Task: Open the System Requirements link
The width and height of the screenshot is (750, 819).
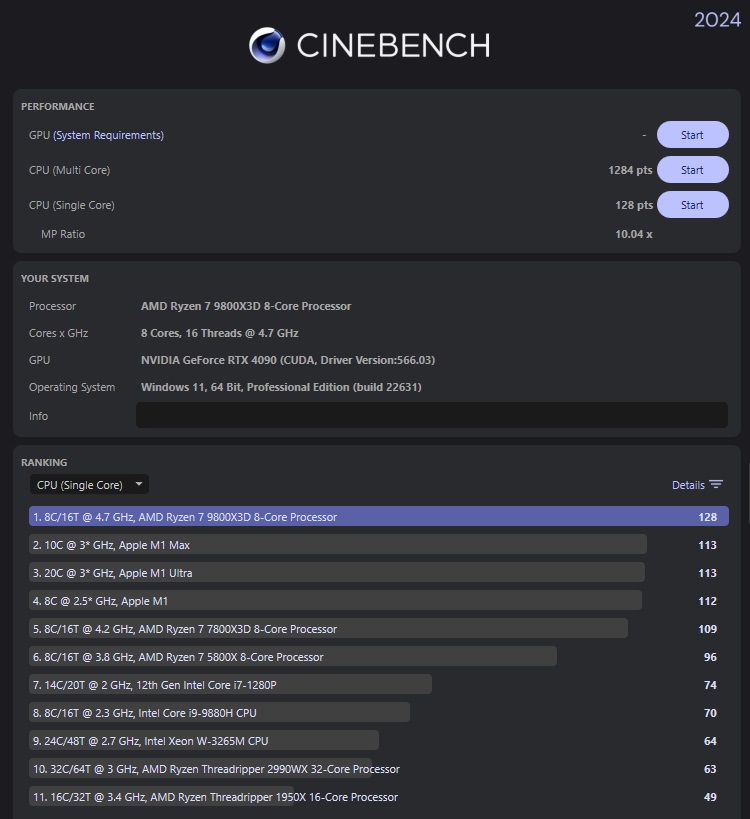Action: (109, 135)
